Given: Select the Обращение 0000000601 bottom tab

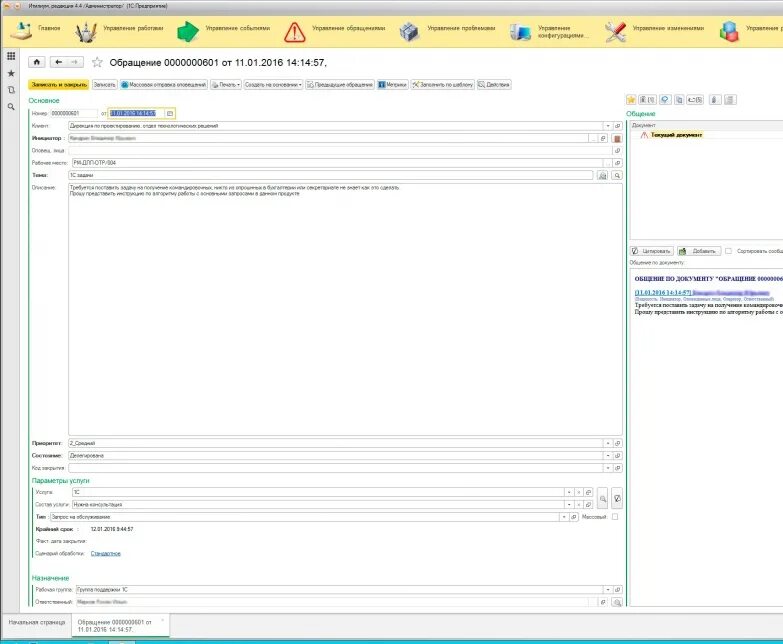Looking at the screenshot, I should 120,626.
